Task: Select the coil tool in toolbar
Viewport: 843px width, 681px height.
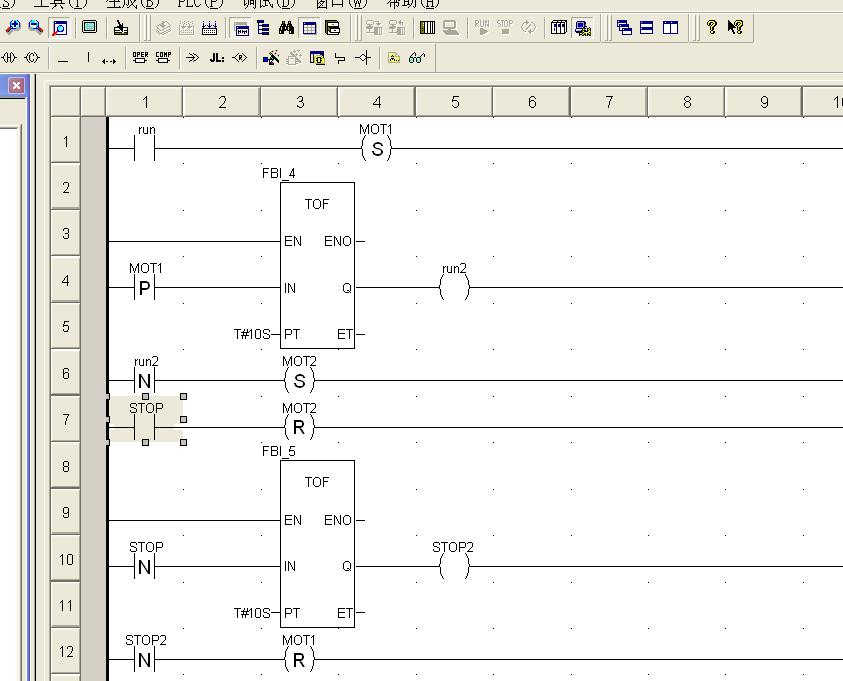Action: 32,58
